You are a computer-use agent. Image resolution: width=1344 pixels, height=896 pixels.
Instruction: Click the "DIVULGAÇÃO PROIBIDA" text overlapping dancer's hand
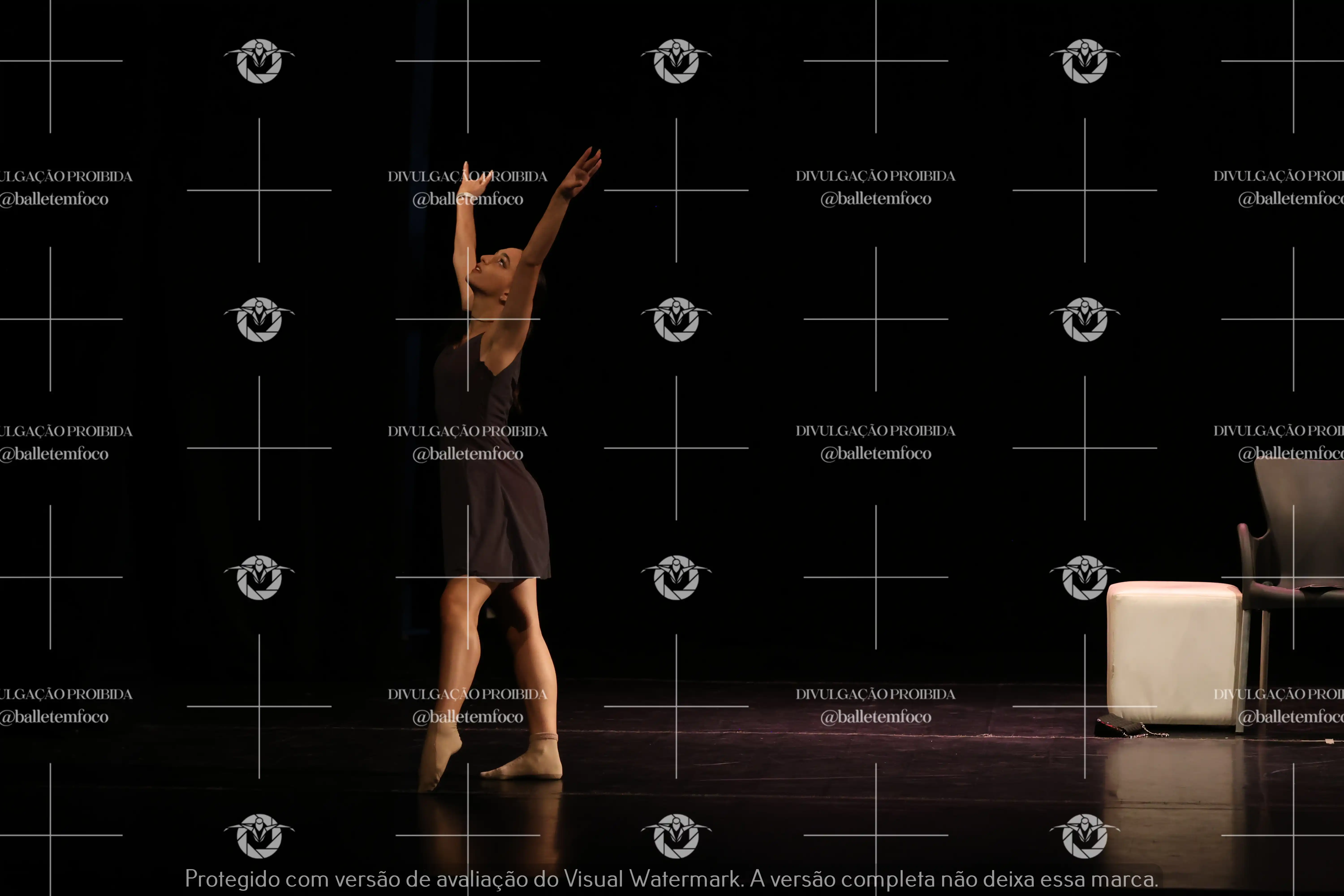tap(467, 177)
